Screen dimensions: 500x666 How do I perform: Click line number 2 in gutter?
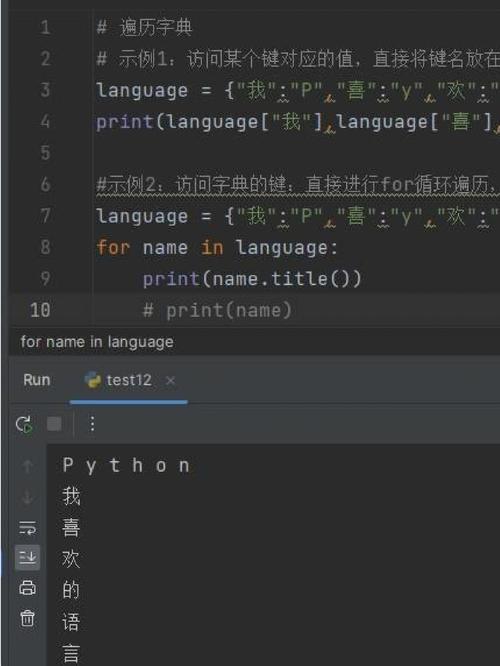coord(45,59)
